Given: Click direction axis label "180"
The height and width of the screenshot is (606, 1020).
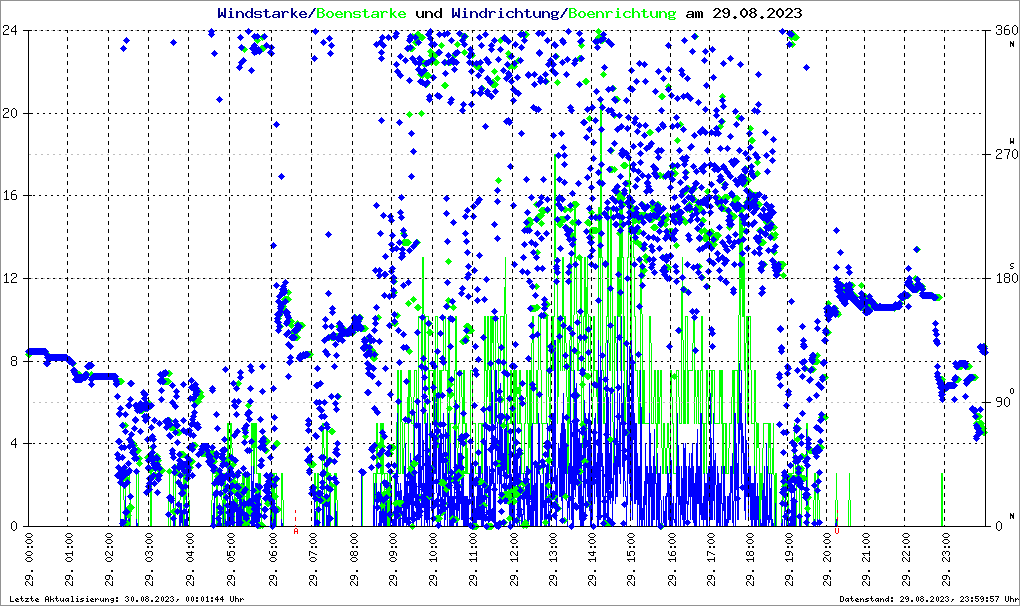Looking at the screenshot, I should click(1006, 278).
